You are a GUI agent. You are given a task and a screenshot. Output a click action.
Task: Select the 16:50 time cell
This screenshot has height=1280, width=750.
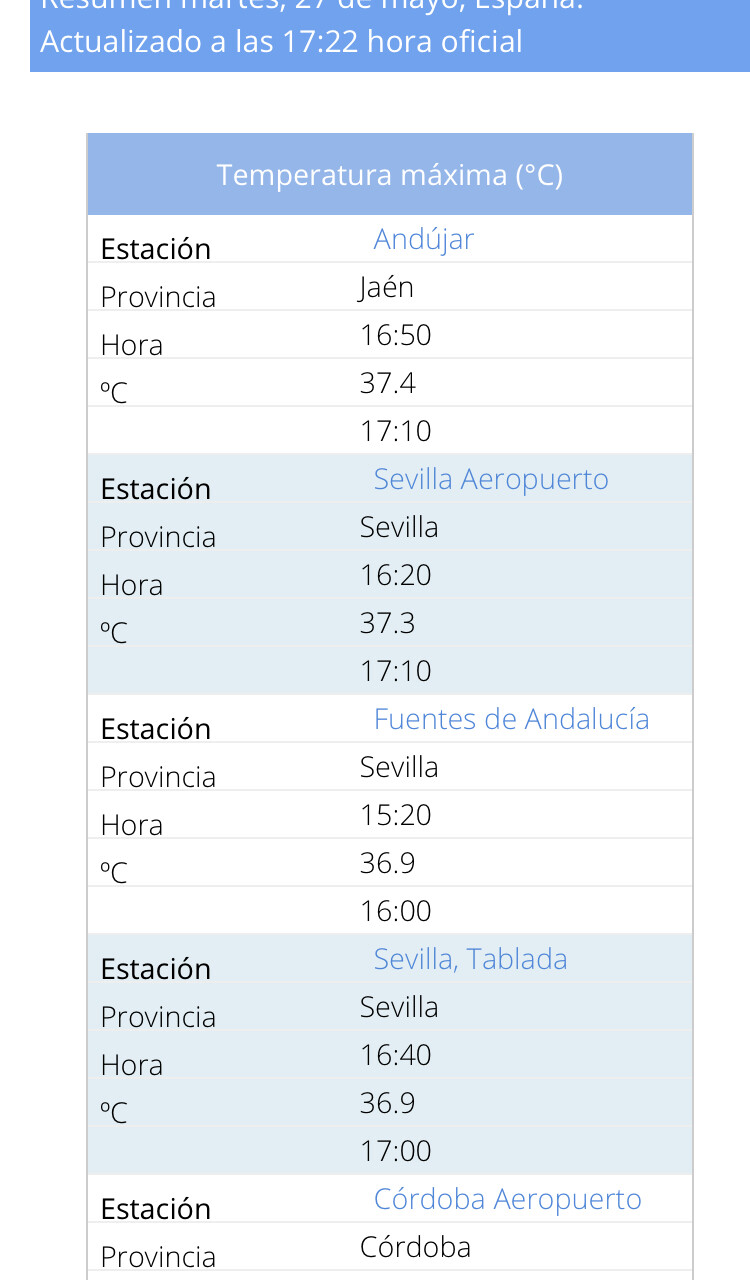(x=395, y=335)
